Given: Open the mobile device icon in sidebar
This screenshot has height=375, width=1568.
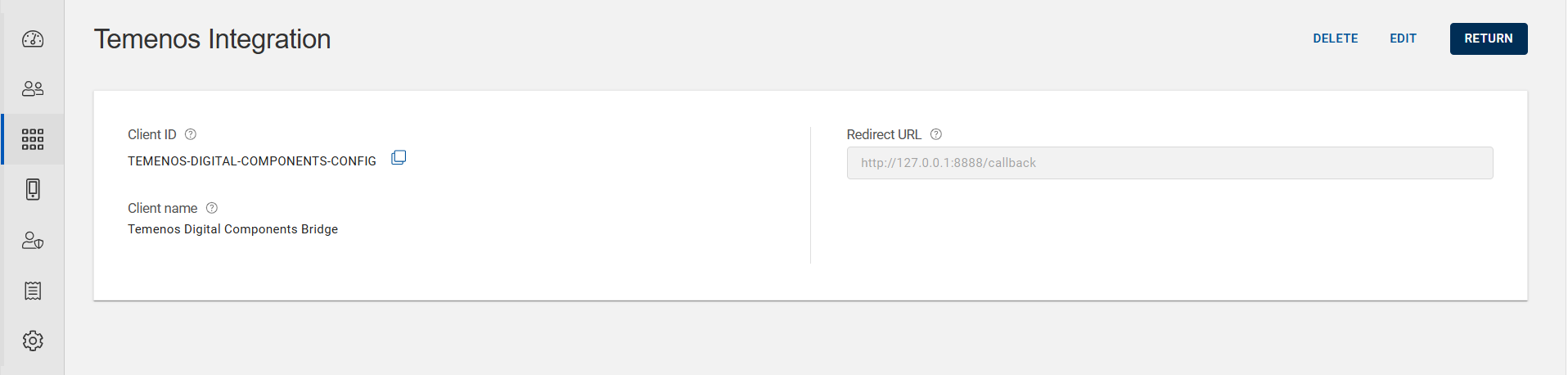Looking at the screenshot, I should [33, 189].
